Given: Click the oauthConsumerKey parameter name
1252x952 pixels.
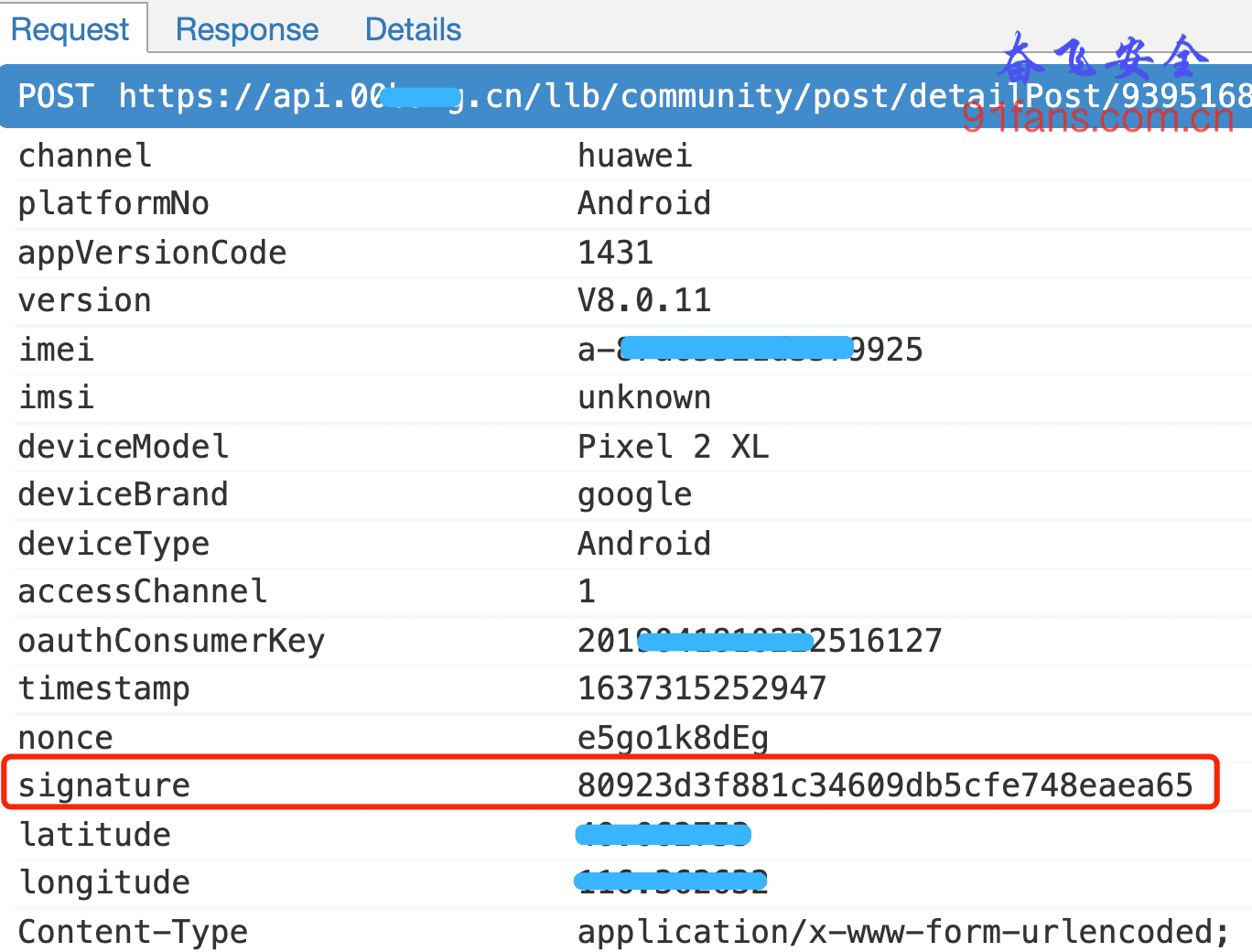Looking at the screenshot, I should pyautogui.click(x=171, y=641).
